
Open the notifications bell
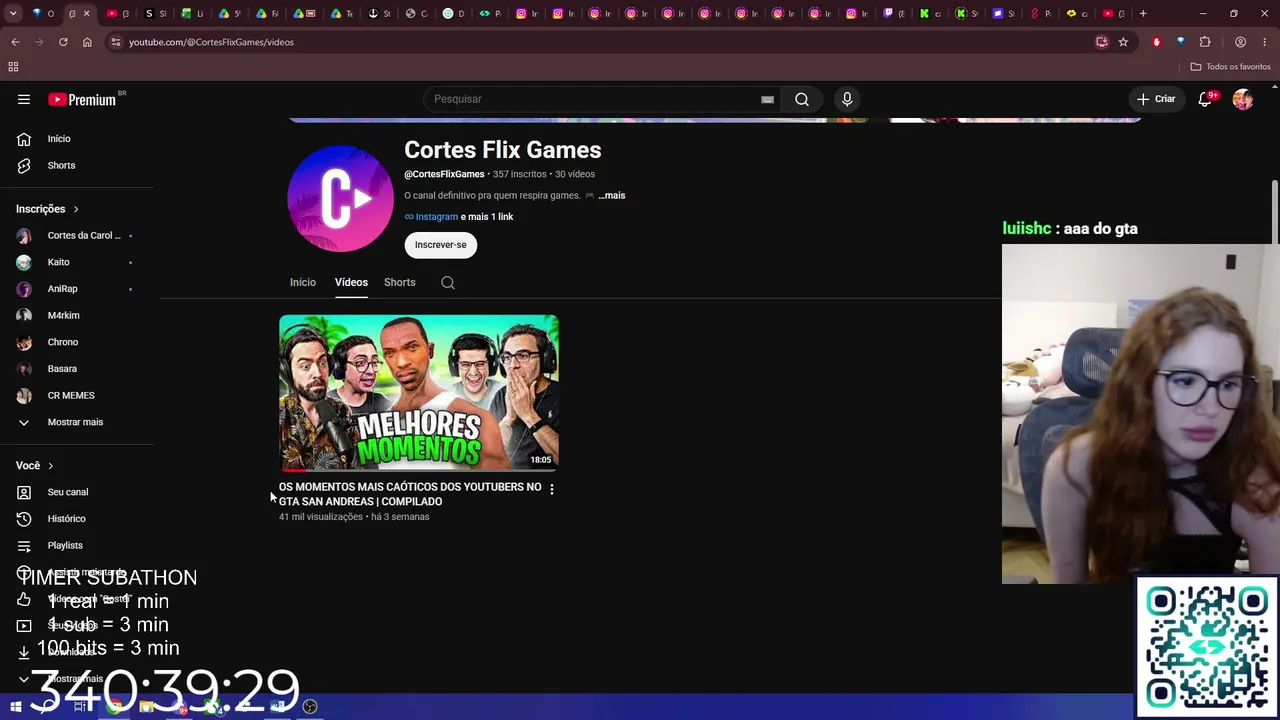1205,99
